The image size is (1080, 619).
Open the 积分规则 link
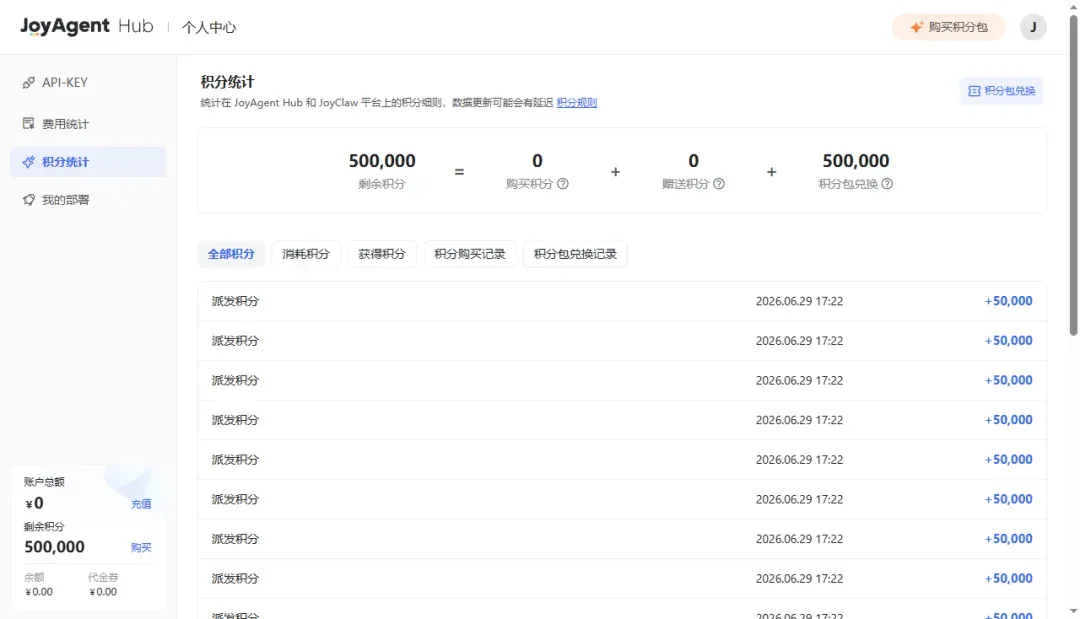[x=577, y=103]
